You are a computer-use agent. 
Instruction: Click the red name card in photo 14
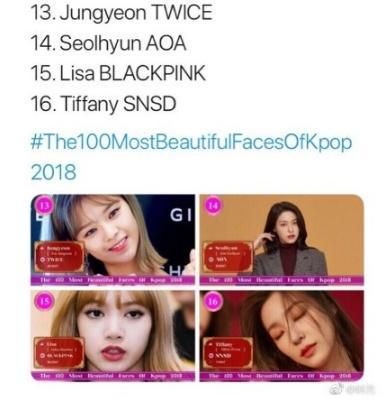(x=228, y=257)
